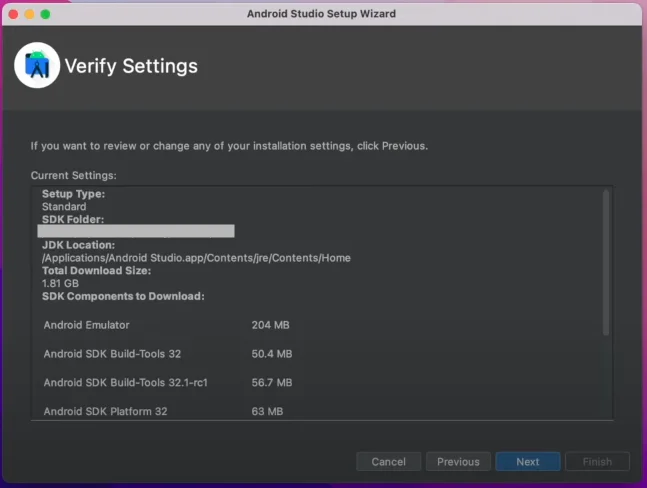This screenshot has height=488, width=647.
Task: Click the 204 MB emulator size value
Action: [270, 325]
